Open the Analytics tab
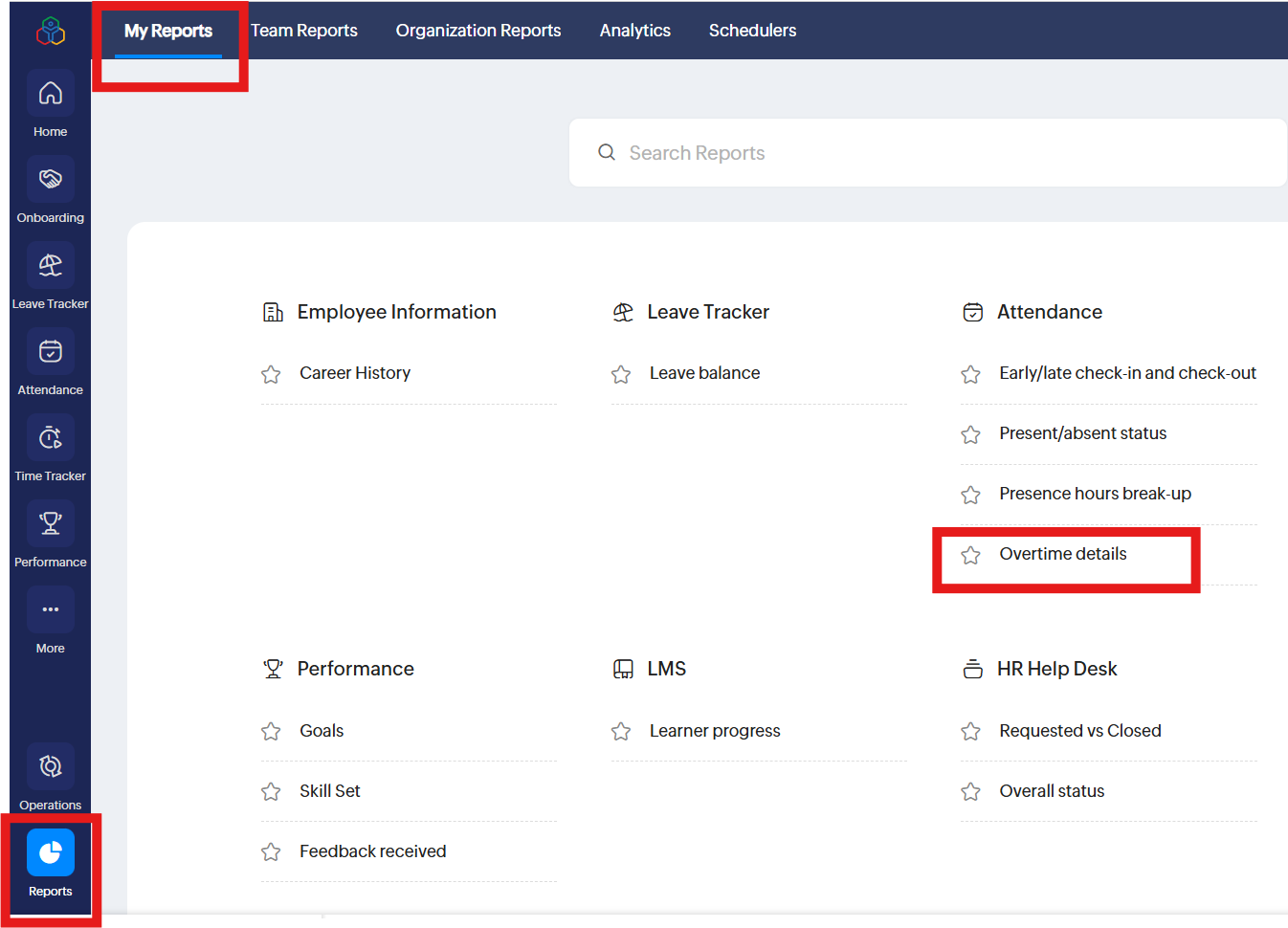1288x928 pixels. [x=635, y=31]
